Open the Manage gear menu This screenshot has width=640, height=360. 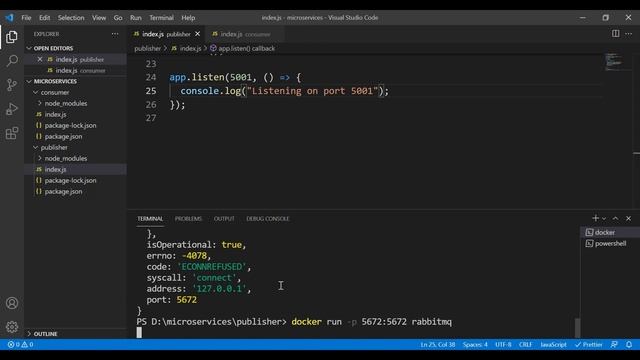pyautogui.click(x=12, y=327)
